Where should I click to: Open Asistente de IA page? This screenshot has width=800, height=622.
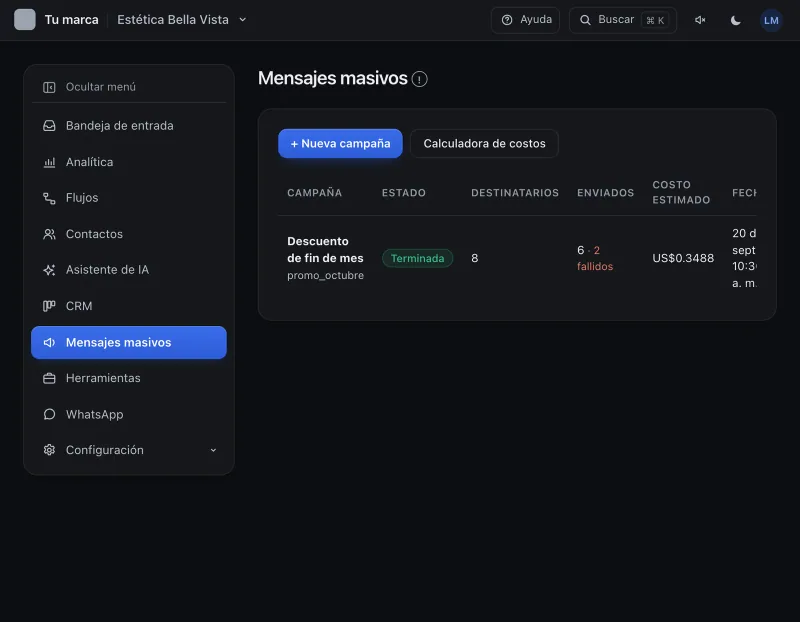click(x=129, y=270)
